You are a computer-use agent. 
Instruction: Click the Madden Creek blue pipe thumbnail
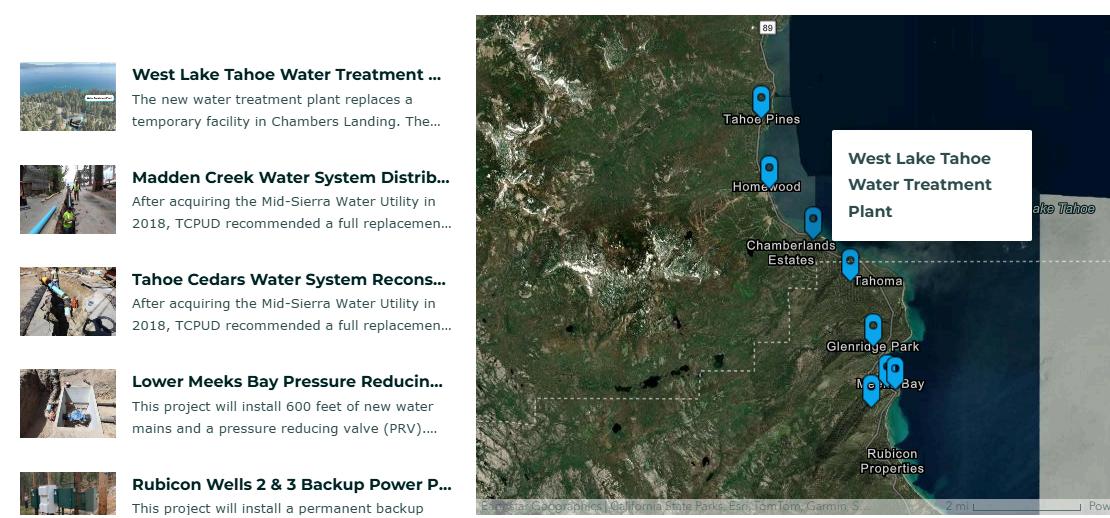pos(68,200)
